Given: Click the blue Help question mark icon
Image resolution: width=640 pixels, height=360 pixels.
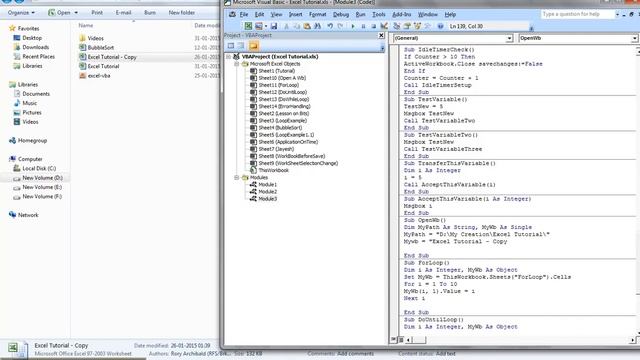Looking at the screenshot, I should tap(440, 26).
